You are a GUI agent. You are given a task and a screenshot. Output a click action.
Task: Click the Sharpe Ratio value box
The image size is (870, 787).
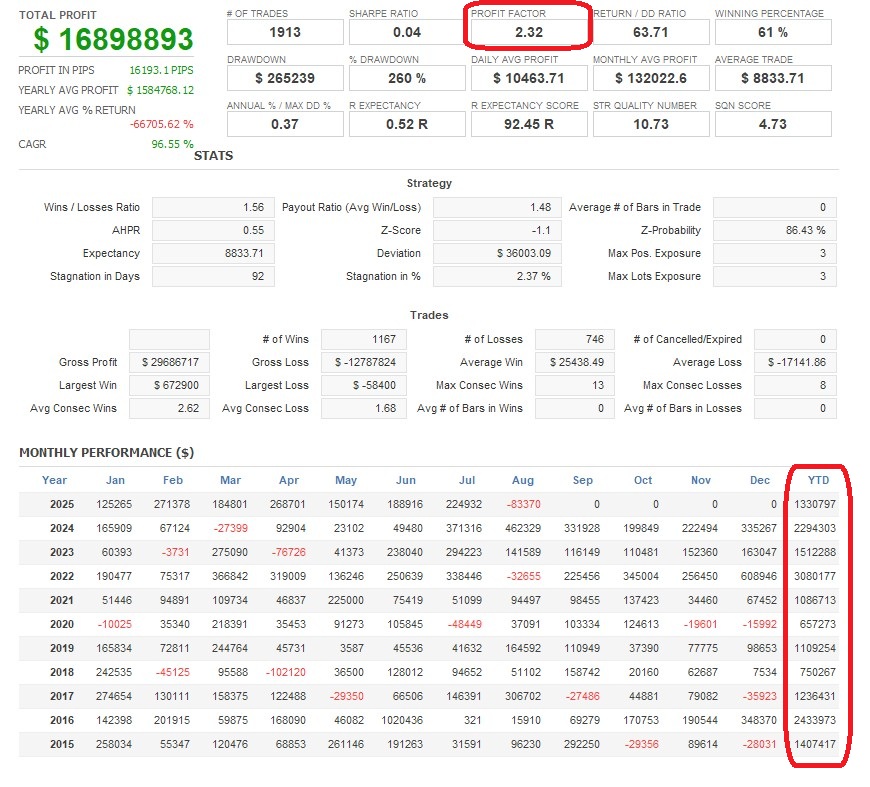coord(407,32)
